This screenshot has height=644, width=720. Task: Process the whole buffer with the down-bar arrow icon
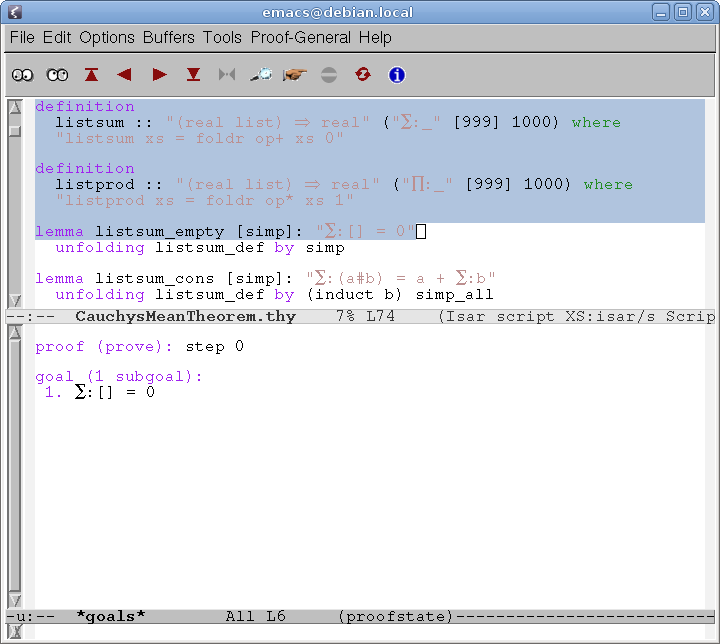pyautogui.click(x=193, y=75)
